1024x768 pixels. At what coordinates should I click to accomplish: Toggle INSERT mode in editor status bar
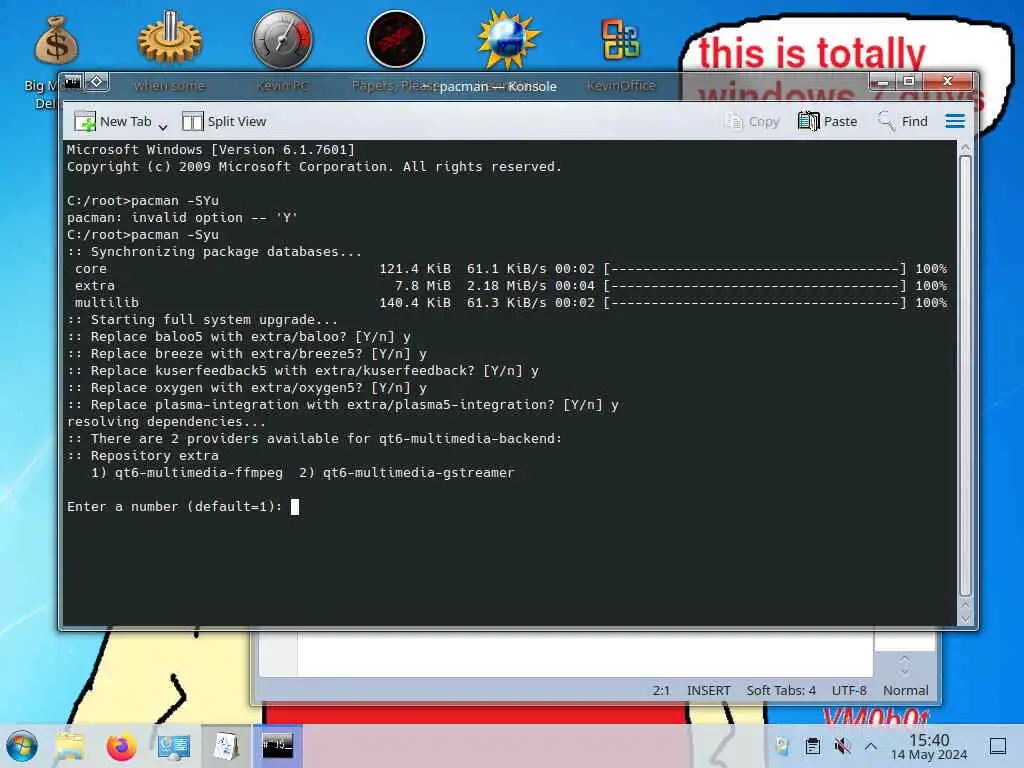click(709, 690)
